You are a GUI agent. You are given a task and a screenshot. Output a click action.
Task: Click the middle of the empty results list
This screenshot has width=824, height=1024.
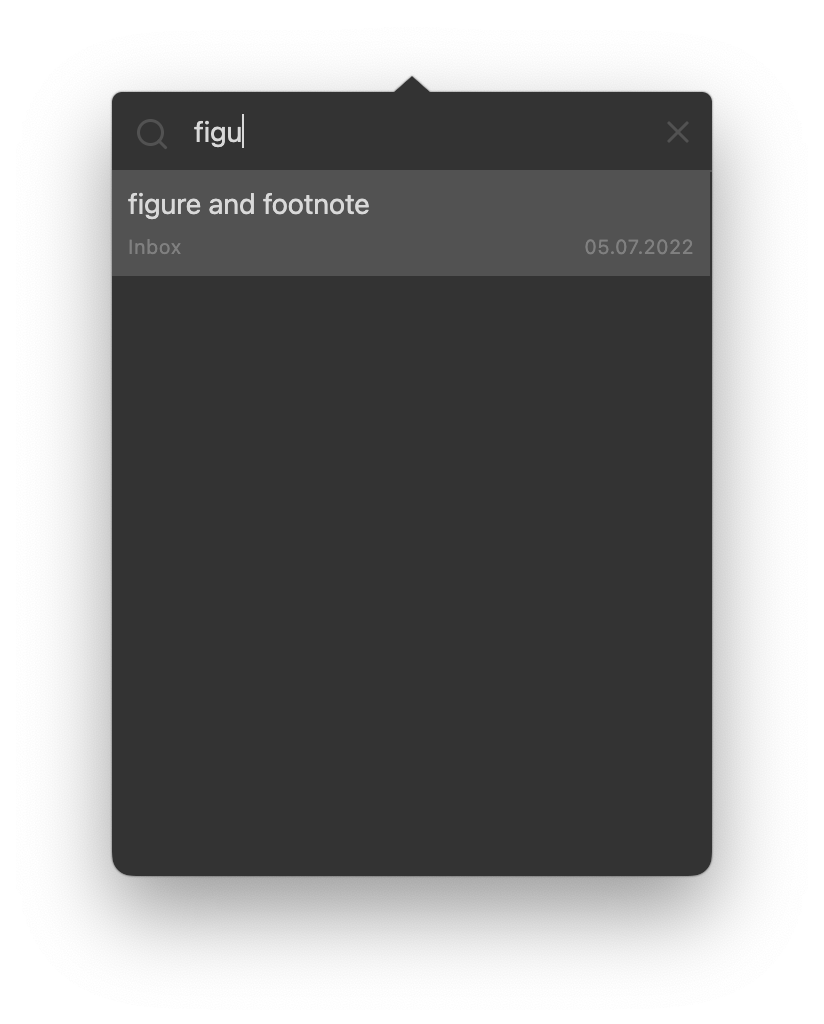pyautogui.click(x=411, y=575)
